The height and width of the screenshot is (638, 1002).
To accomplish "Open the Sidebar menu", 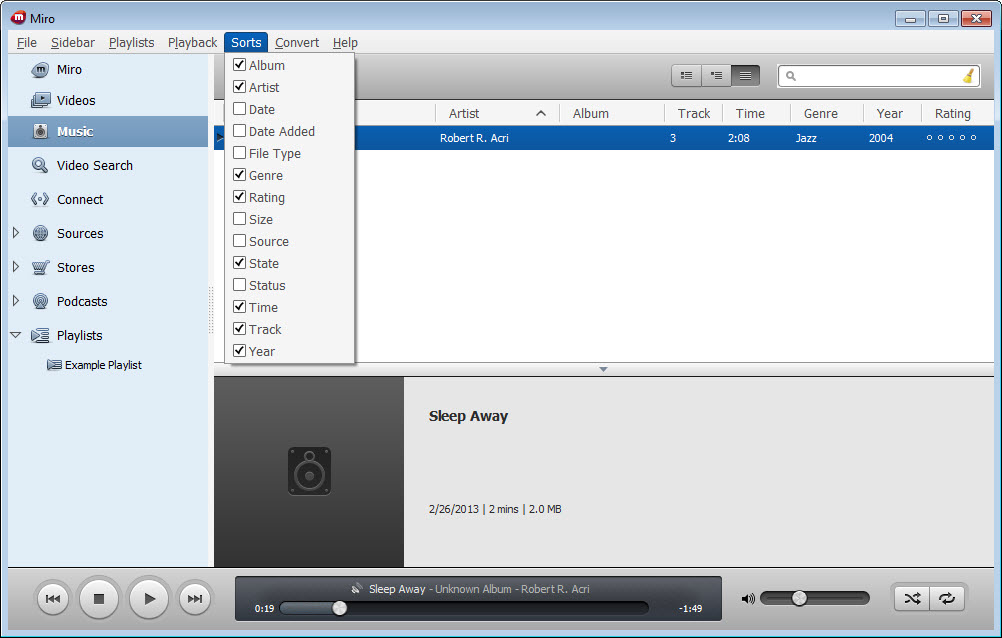I will point(73,42).
